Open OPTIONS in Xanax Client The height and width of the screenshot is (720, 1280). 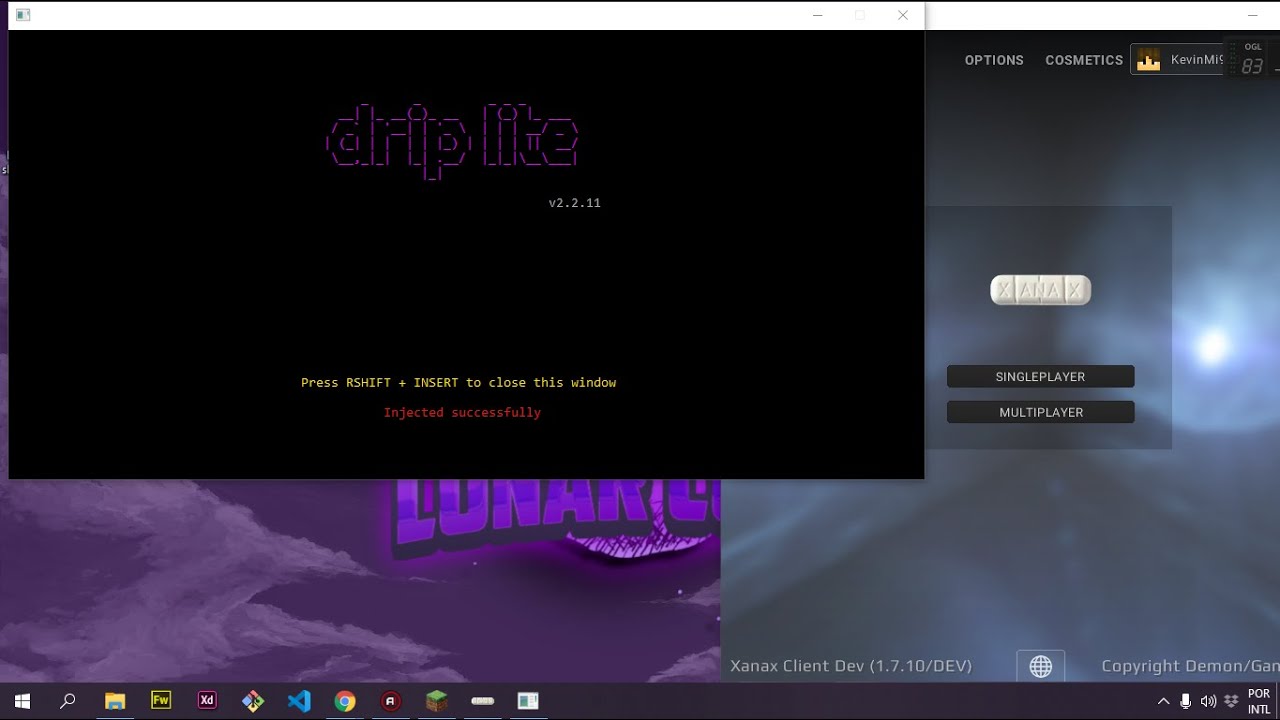coord(994,60)
